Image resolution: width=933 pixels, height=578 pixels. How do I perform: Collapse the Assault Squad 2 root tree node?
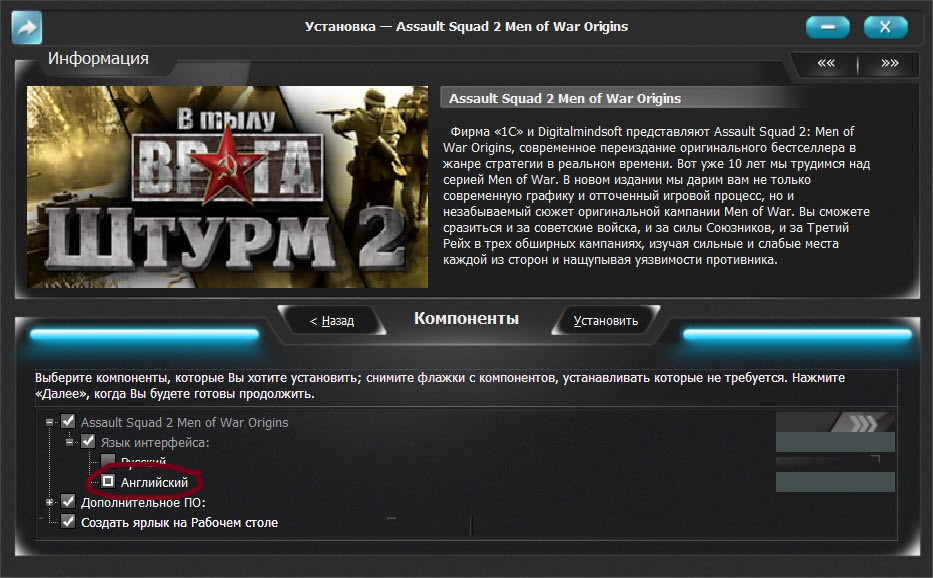click(x=49, y=422)
